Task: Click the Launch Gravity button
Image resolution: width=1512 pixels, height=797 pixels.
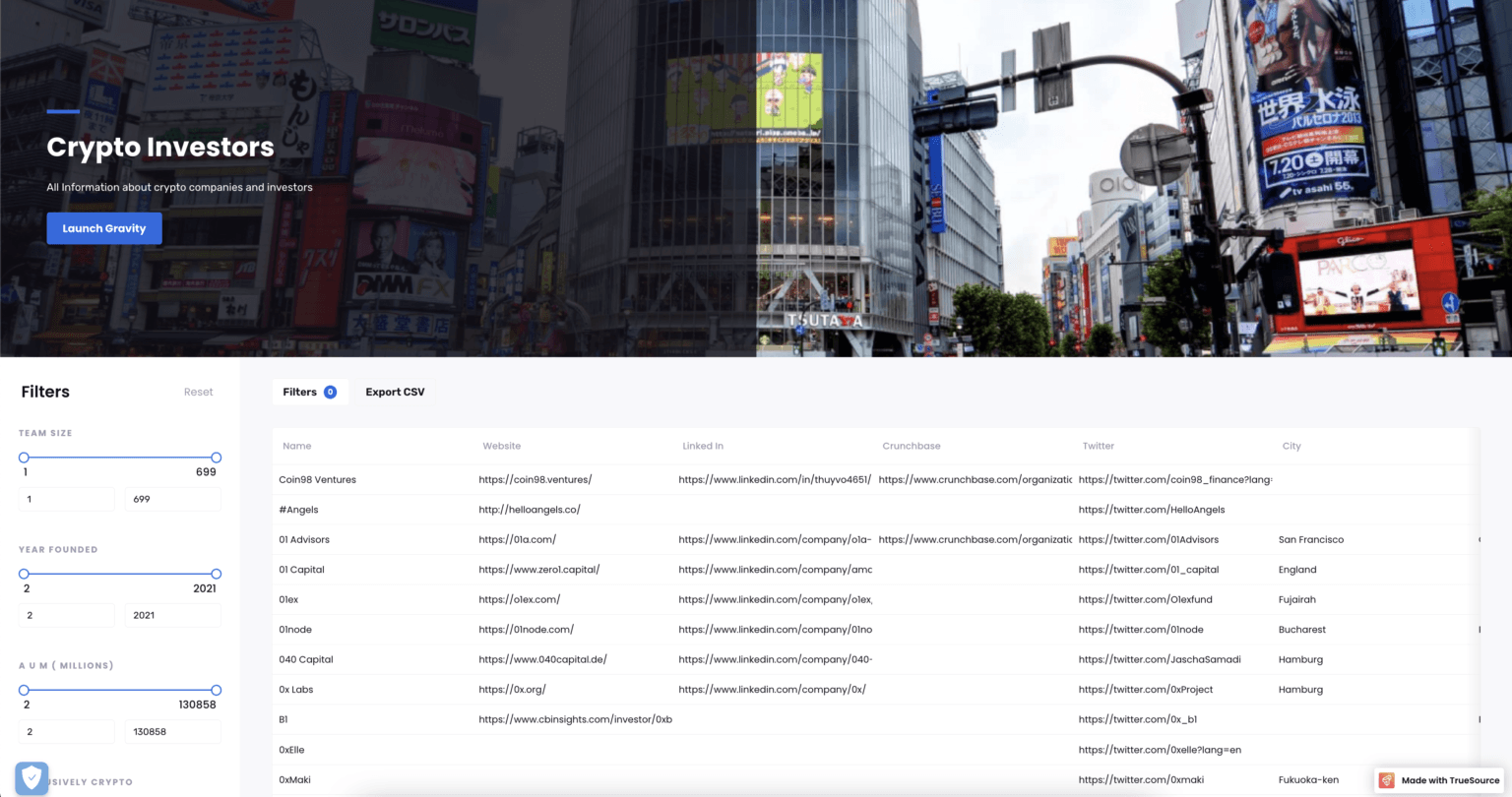Action: click(104, 228)
